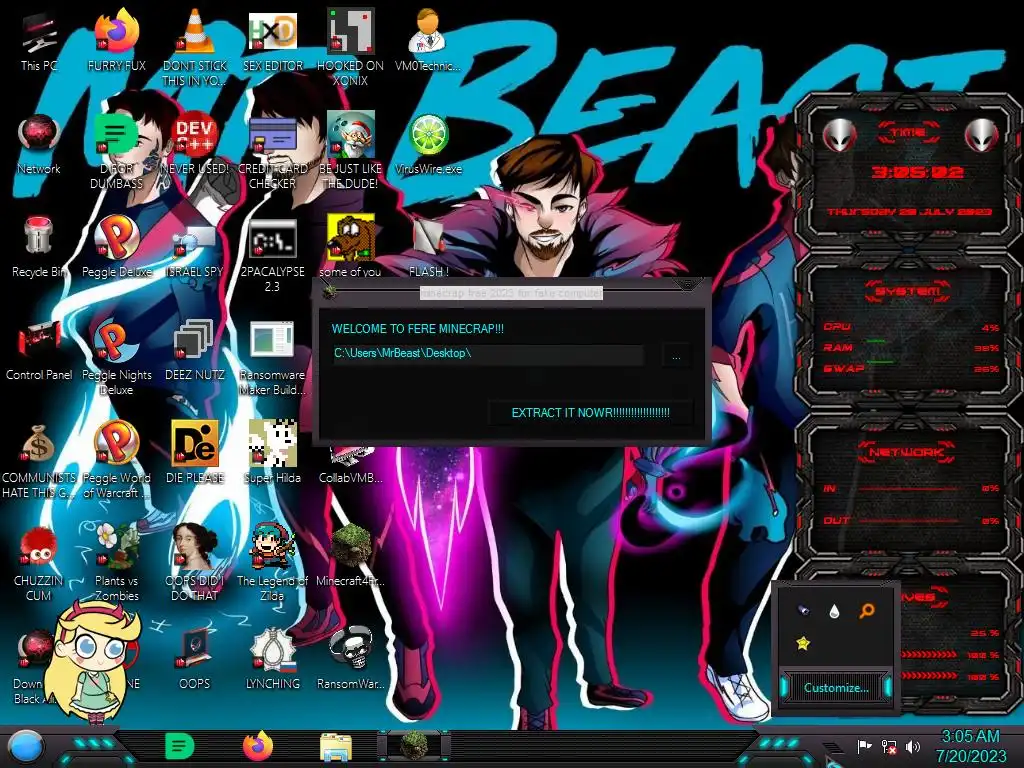Select the Minecraft extractor taskbar button
The width and height of the screenshot is (1024, 768).
[414, 746]
